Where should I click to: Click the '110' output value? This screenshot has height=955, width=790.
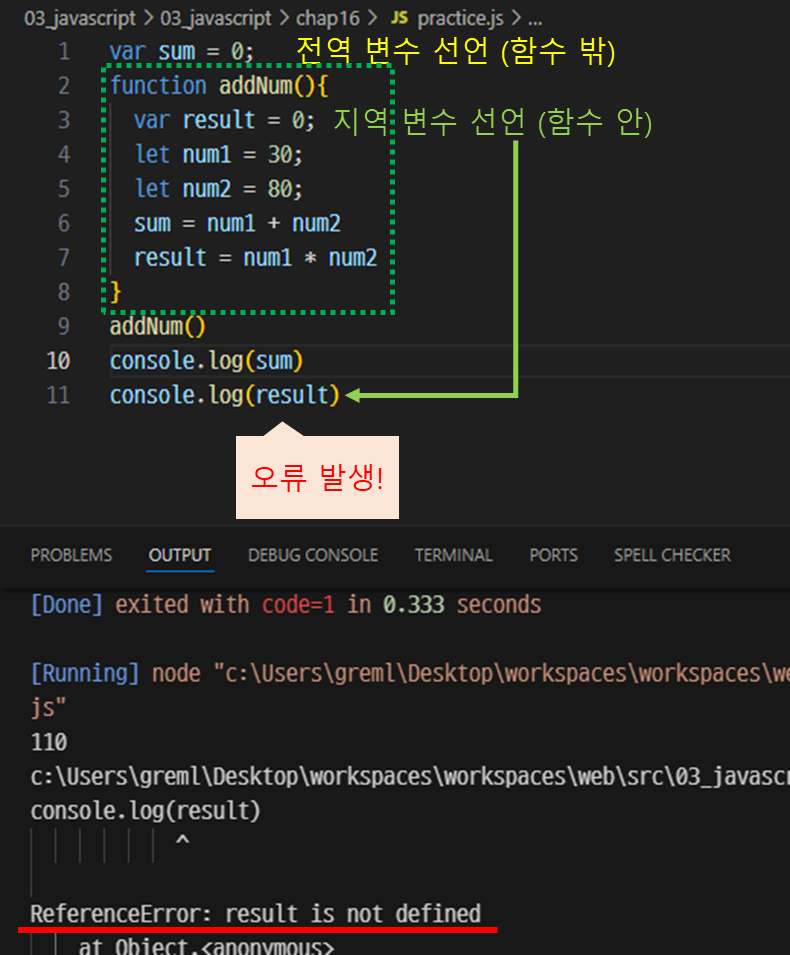pyautogui.click(x=49, y=742)
